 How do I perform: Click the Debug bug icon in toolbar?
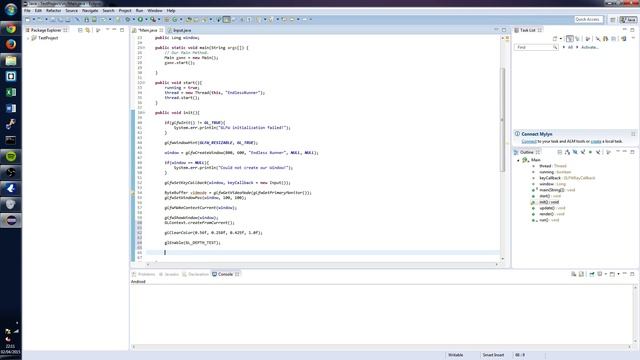(x=128, y=20)
